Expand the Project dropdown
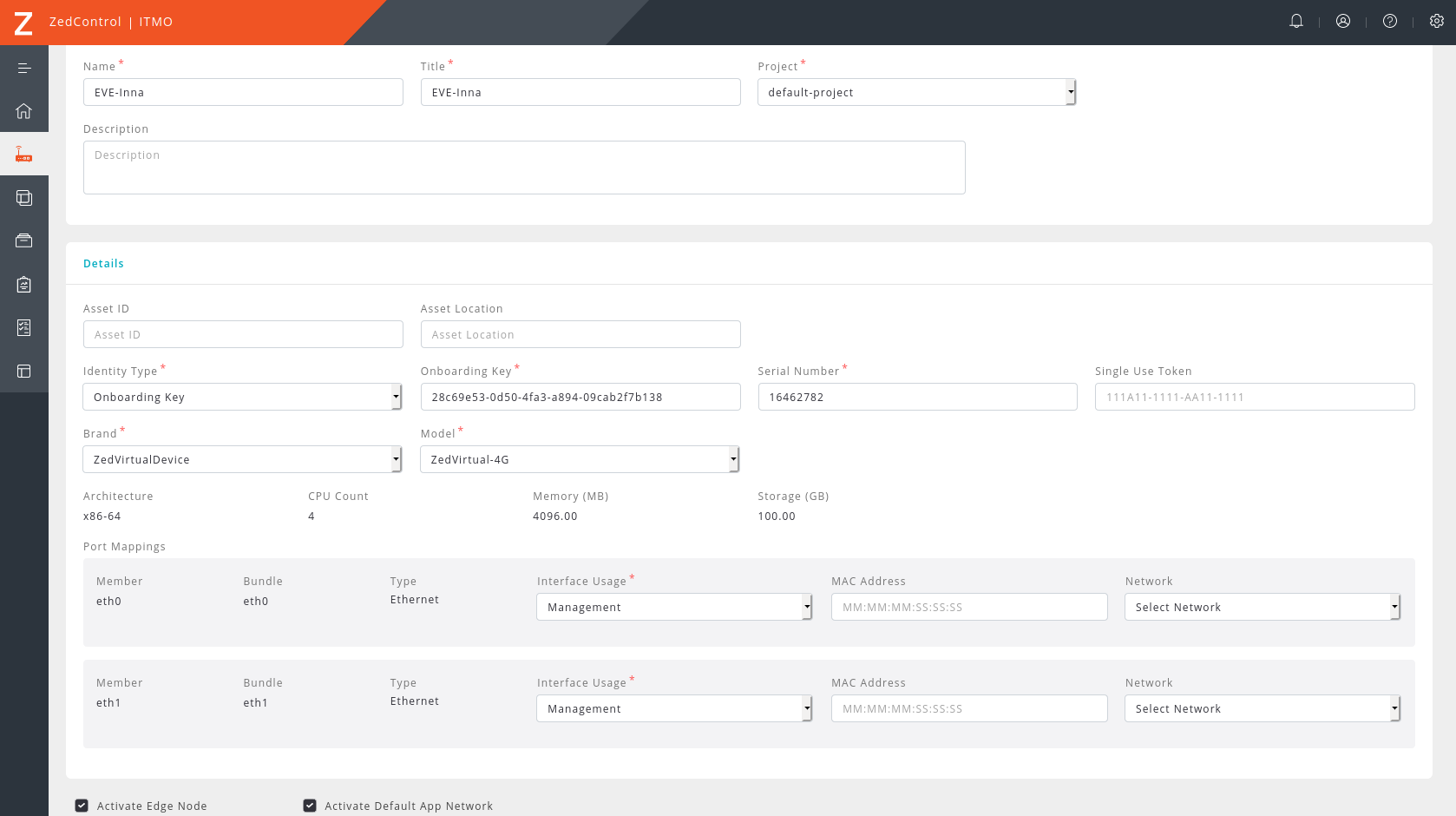The width and height of the screenshot is (1456, 816). pos(916,92)
